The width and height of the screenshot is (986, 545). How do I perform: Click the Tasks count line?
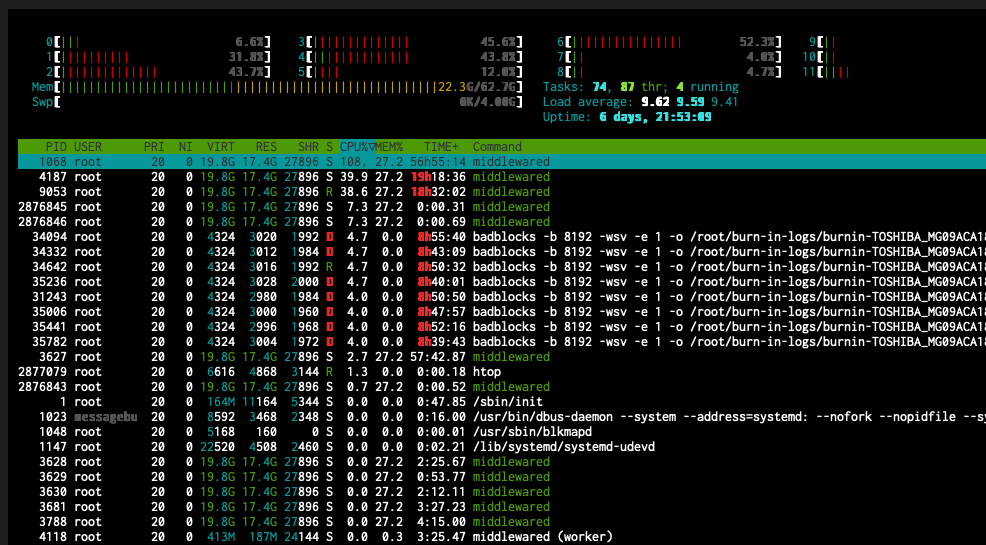click(x=641, y=87)
